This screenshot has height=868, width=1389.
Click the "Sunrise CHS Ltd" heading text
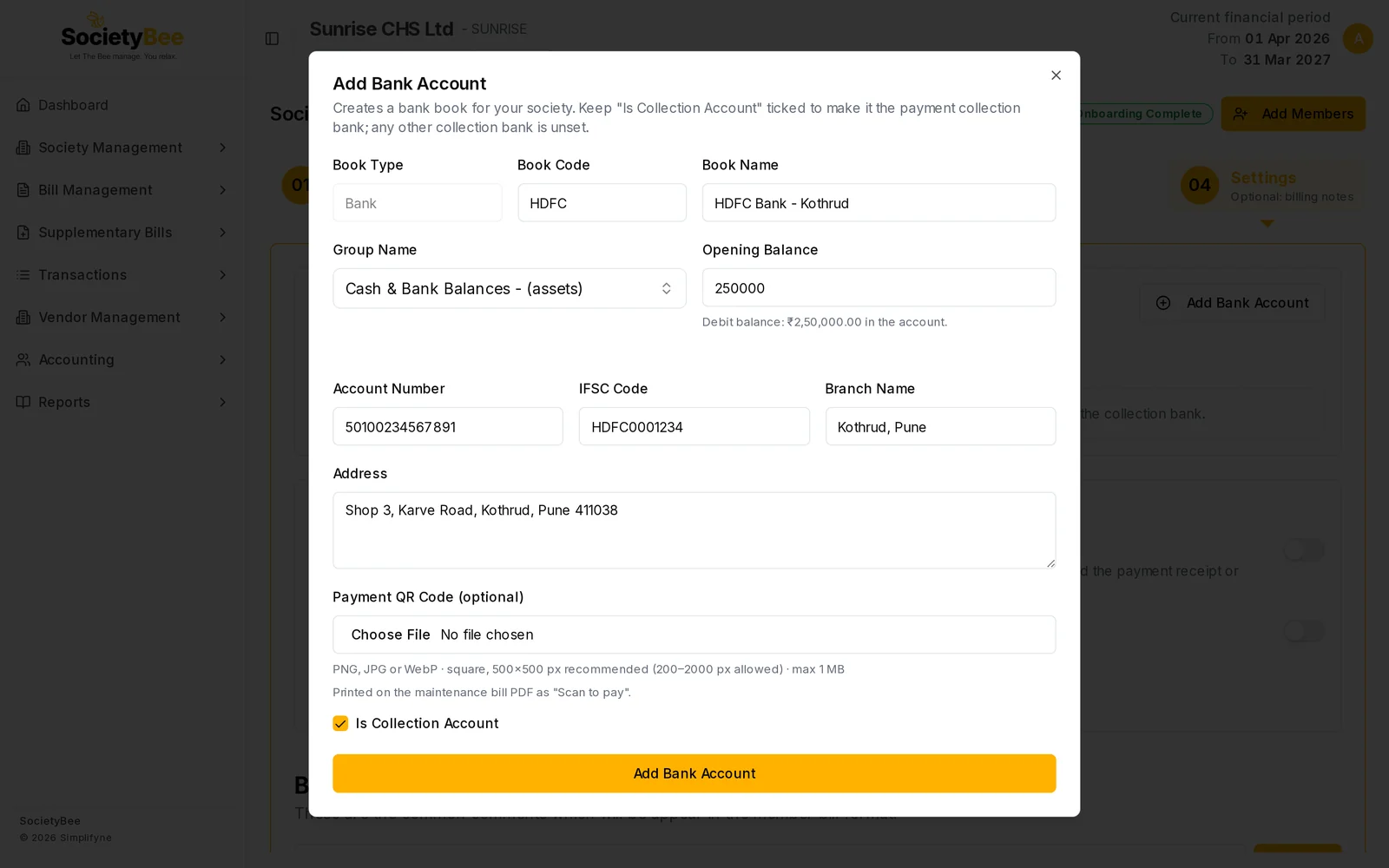click(x=381, y=29)
